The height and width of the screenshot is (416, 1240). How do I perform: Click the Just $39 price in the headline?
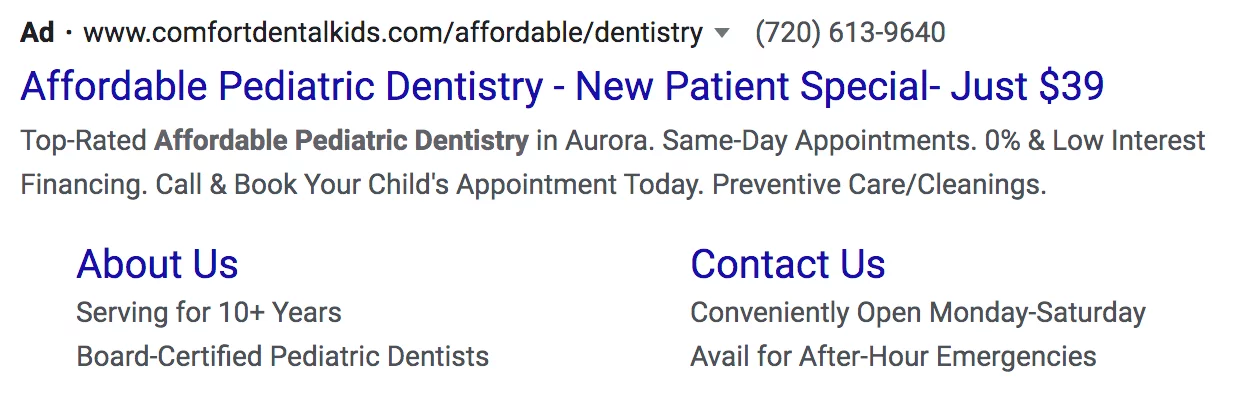point(1027,87)
